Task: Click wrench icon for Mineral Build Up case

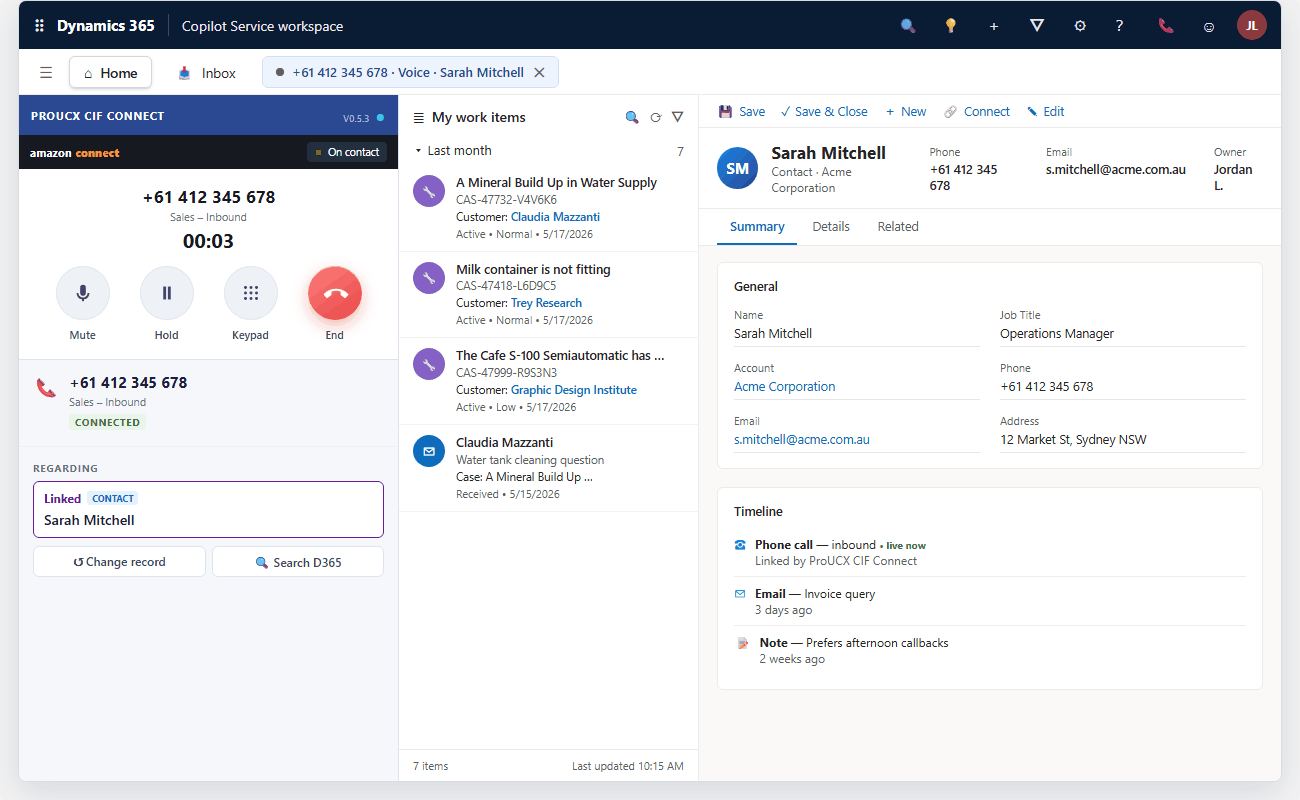Action: pyautogui.click(x=429, y=191)
